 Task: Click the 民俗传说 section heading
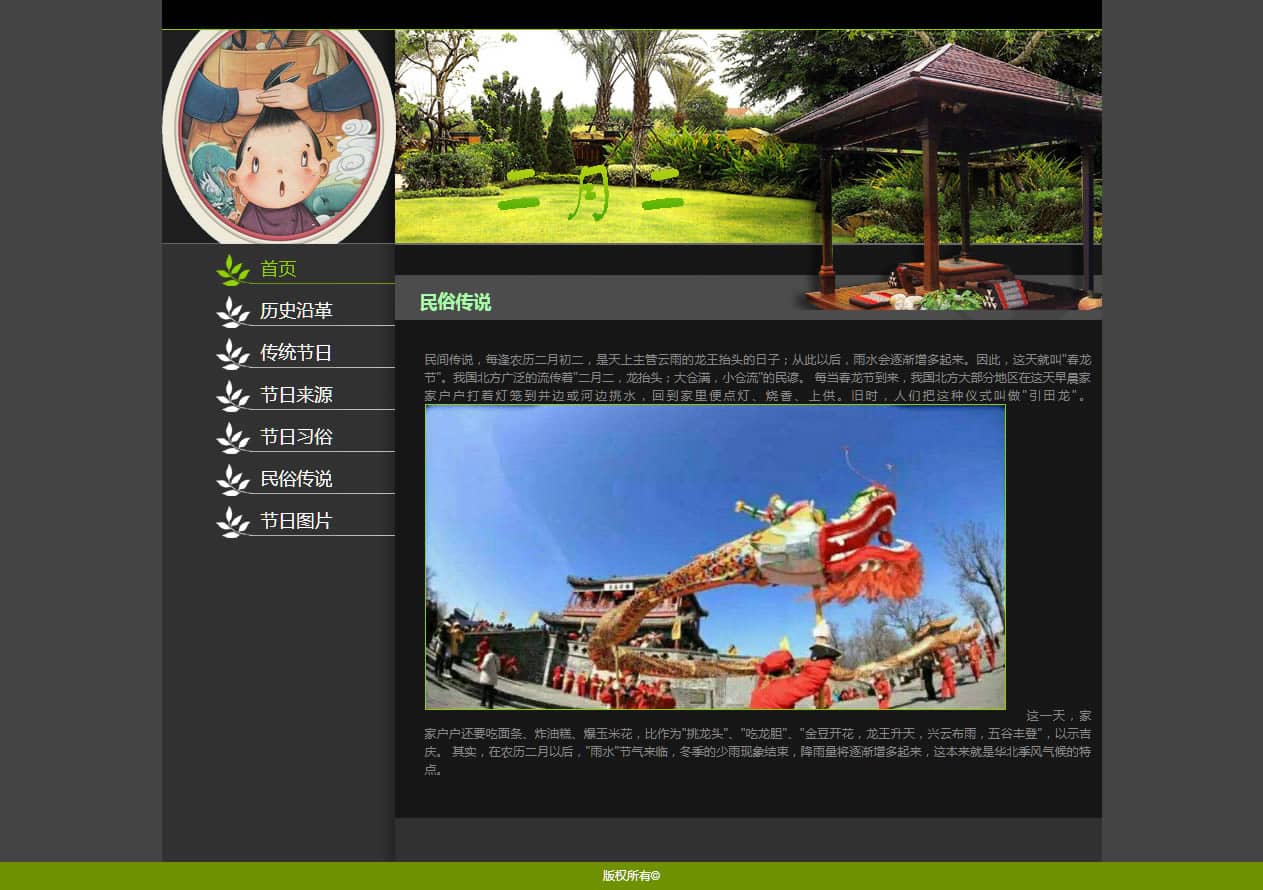click(455, 303)
